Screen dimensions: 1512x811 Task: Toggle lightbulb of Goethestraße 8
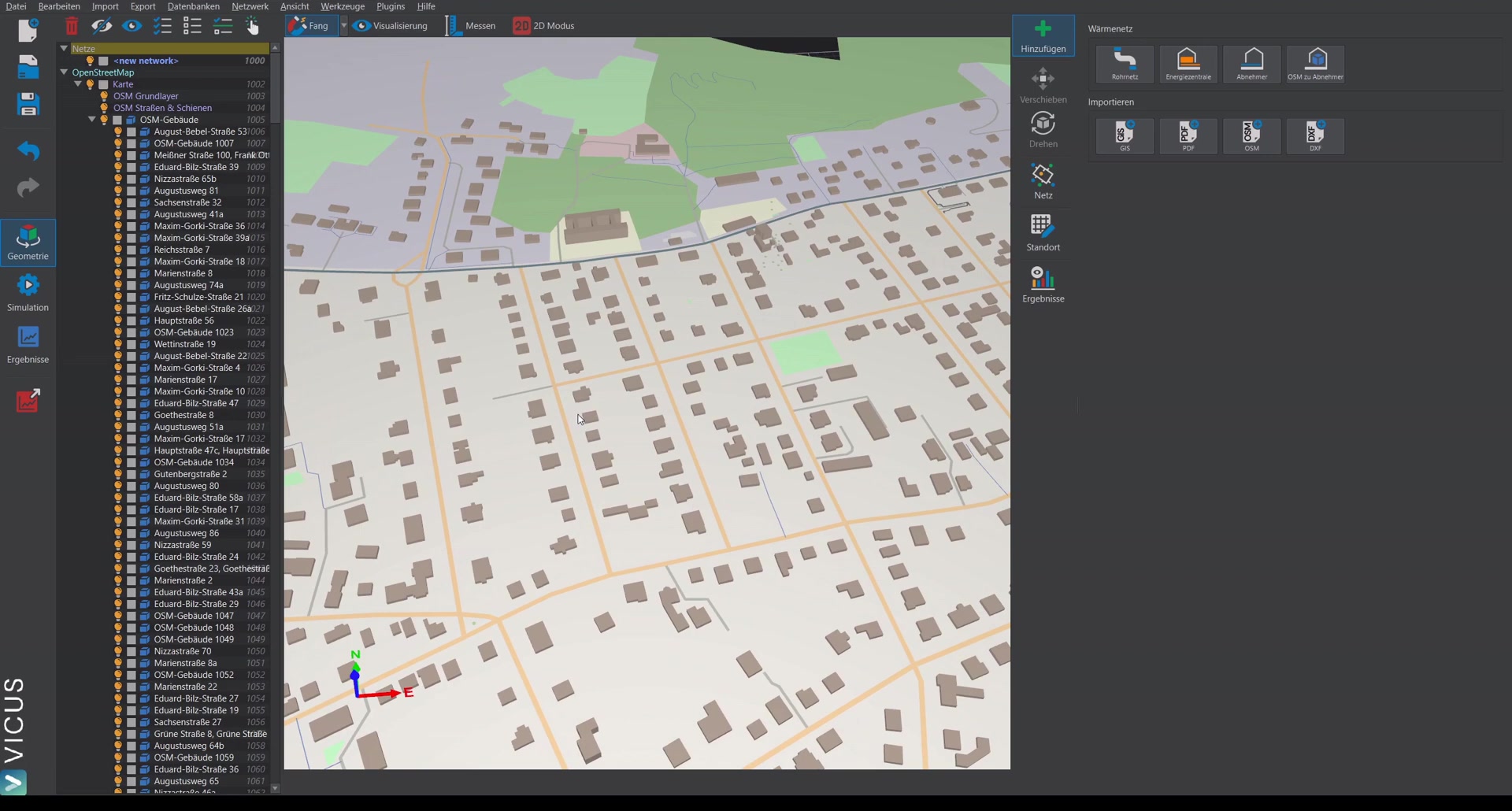coord(118,415)
